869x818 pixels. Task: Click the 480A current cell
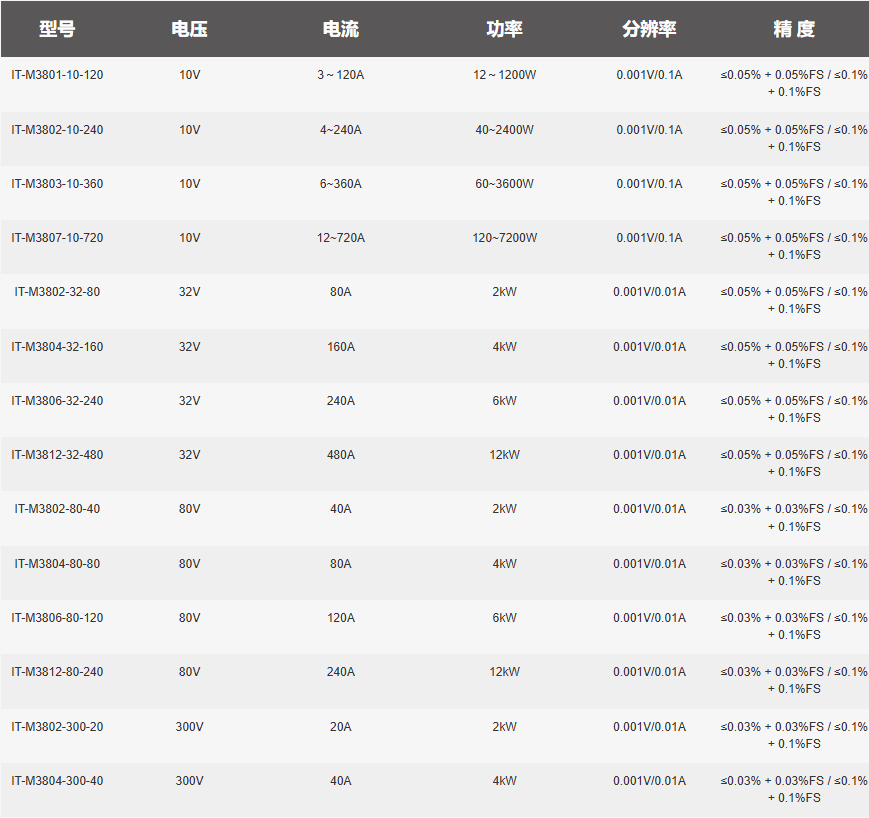(x=341, y=454)
